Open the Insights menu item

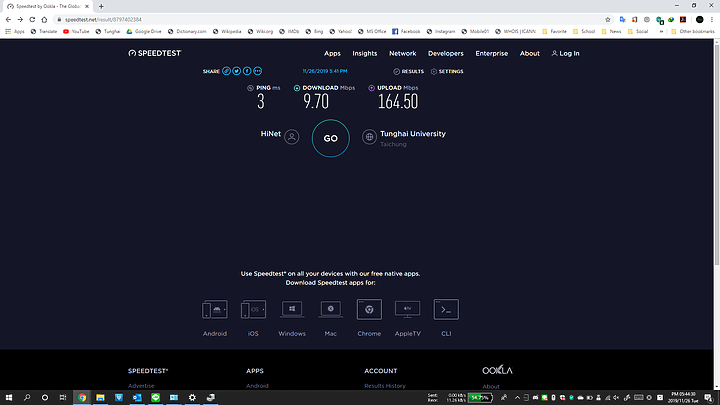(x=365, y=53)
